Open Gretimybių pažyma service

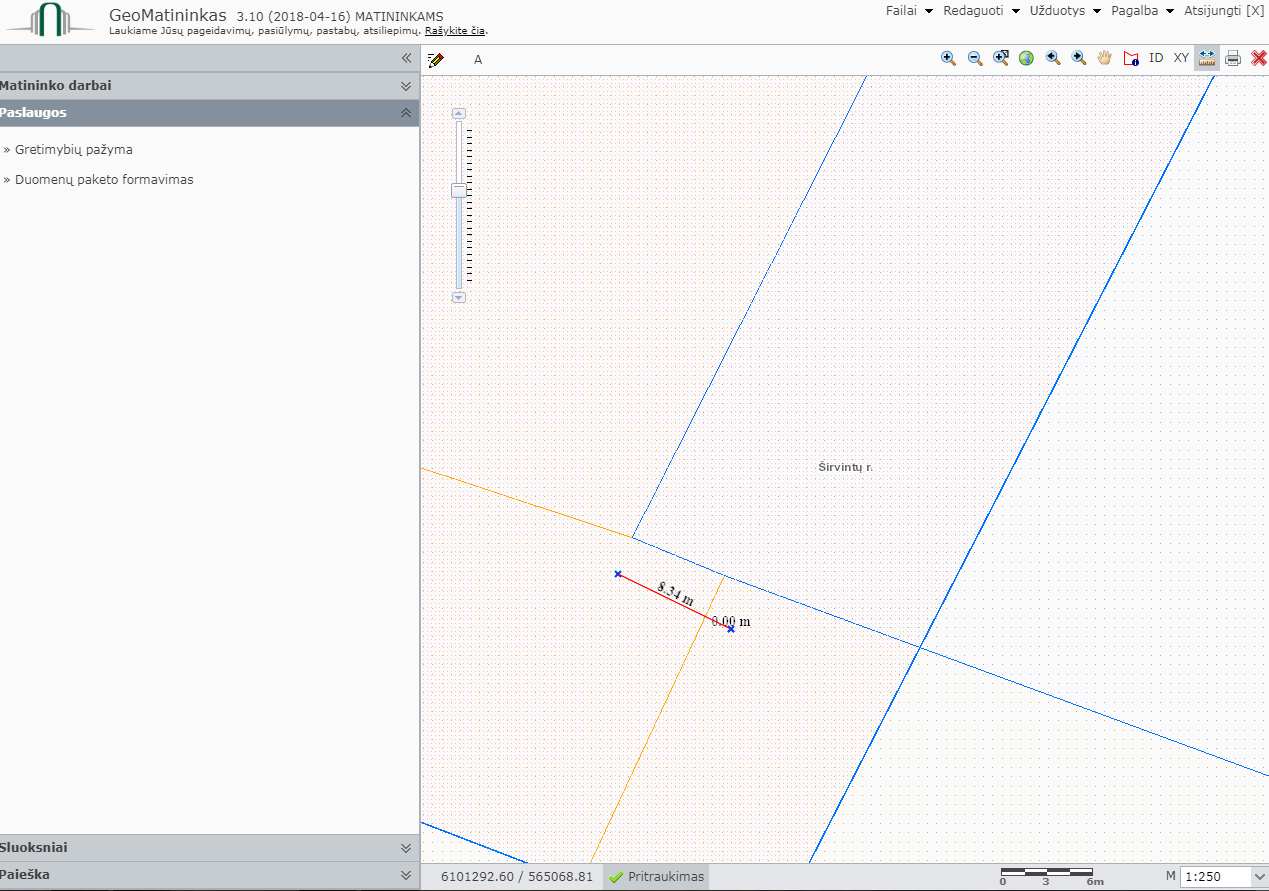tap(74, 150)
